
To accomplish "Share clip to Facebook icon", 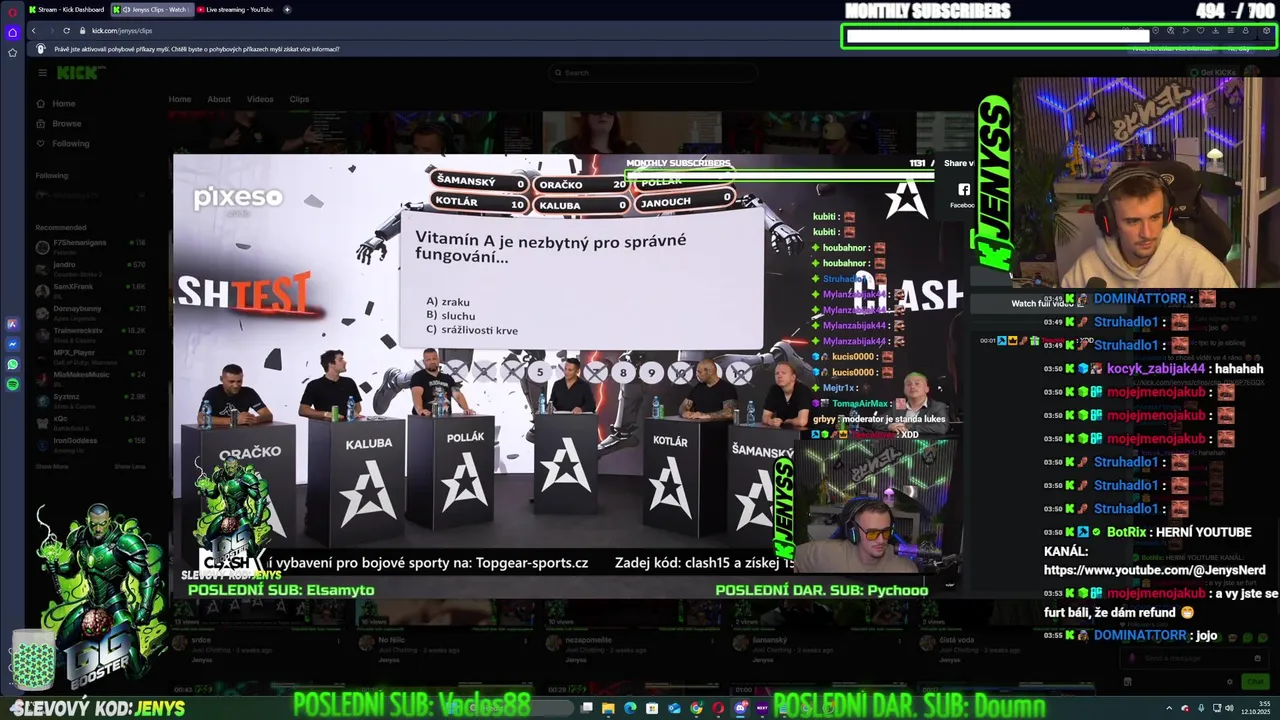I will pyautogui.click(x=964, y=189).
